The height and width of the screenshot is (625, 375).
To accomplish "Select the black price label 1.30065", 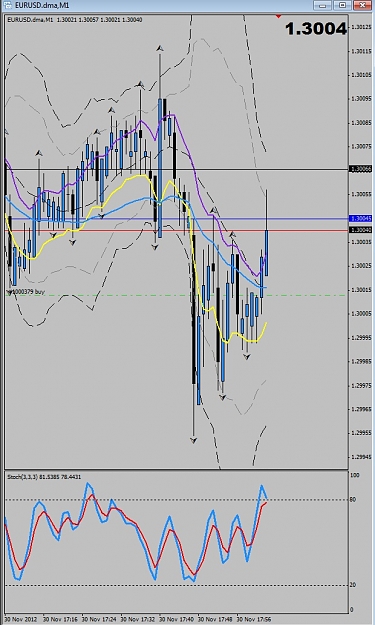I will (360, 169).
